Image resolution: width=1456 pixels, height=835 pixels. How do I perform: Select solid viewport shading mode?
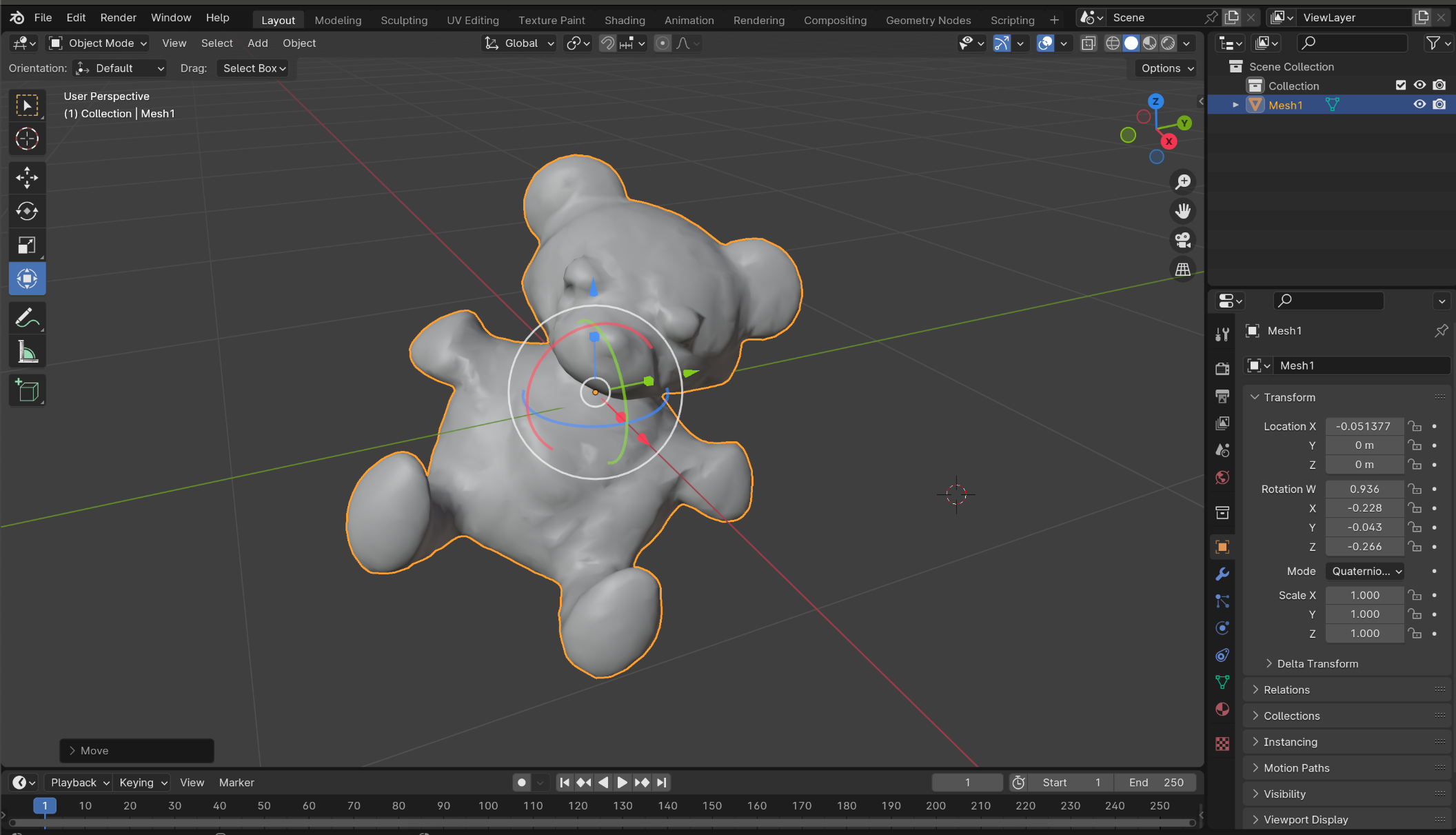click(1131, 43)
